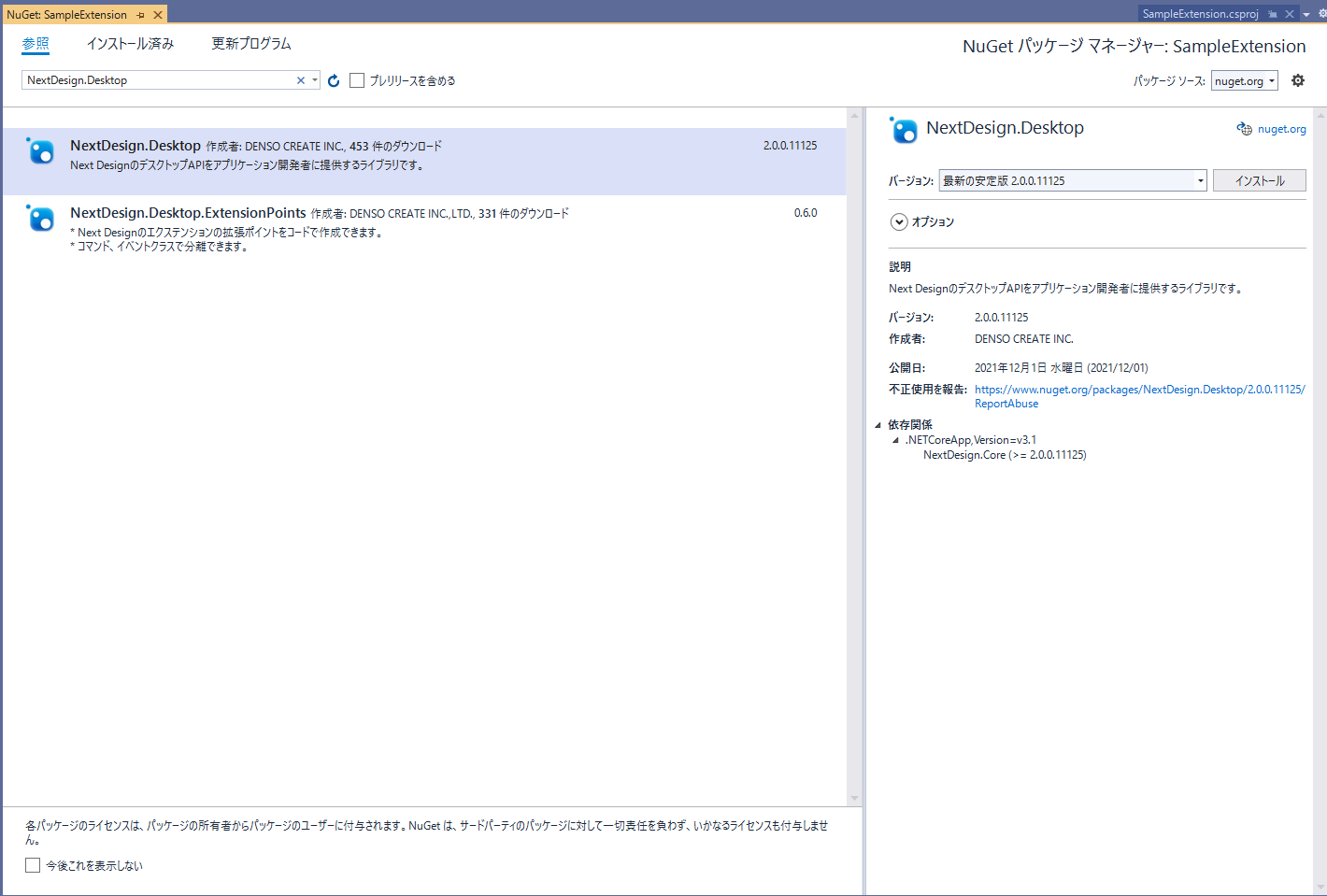Click the globe icon next to nuget.org
Screen dimensions: 1327x896
tap(1244, 129)
